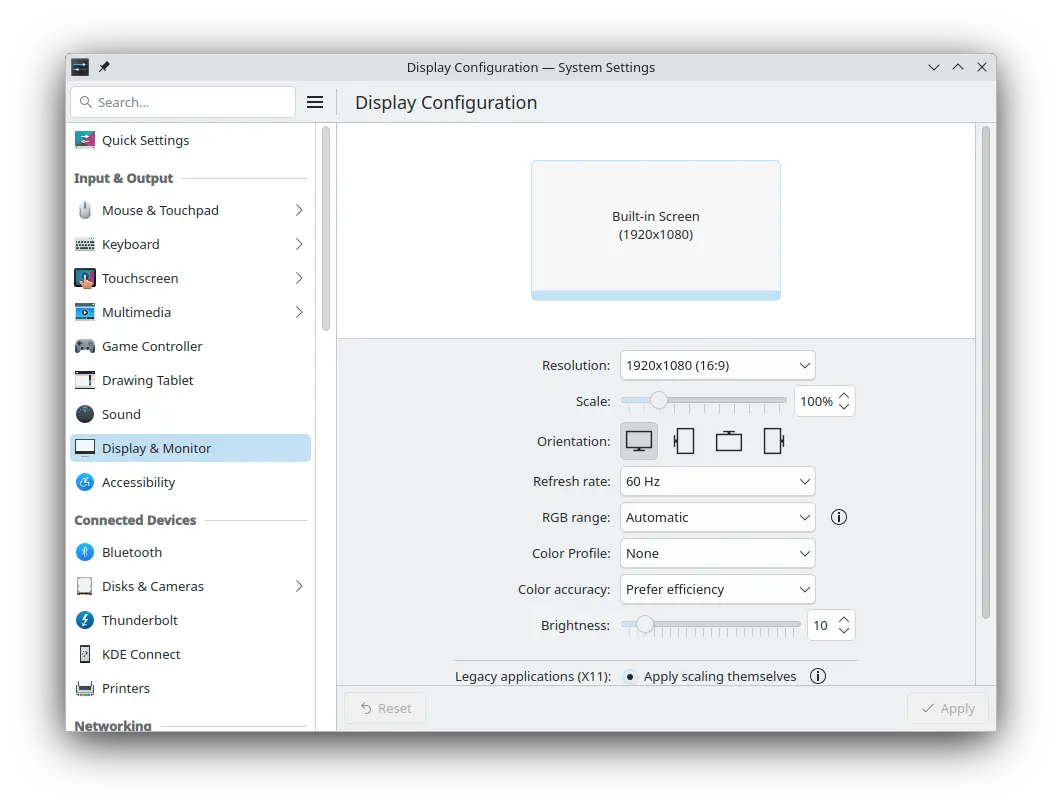Click the Search settings input field

[x=190, y=102]
